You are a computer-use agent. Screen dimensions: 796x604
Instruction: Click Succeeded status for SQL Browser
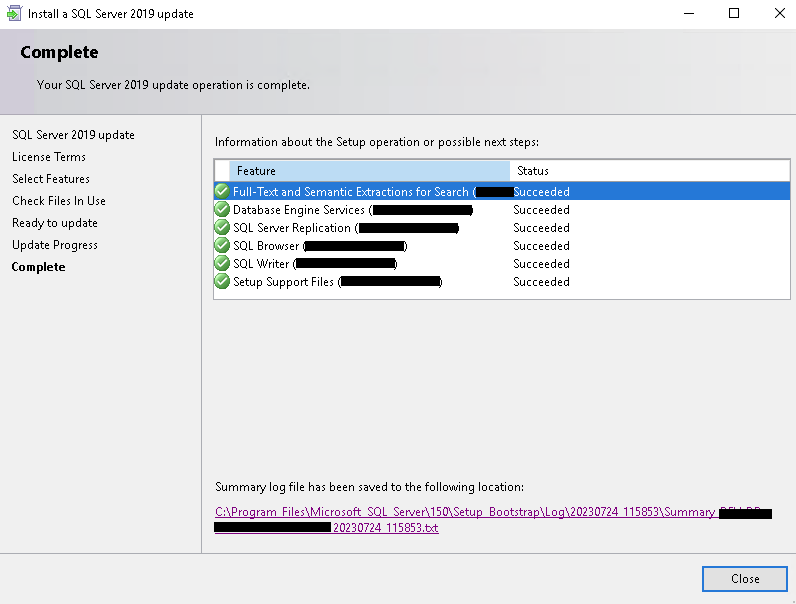click(541, 246)
